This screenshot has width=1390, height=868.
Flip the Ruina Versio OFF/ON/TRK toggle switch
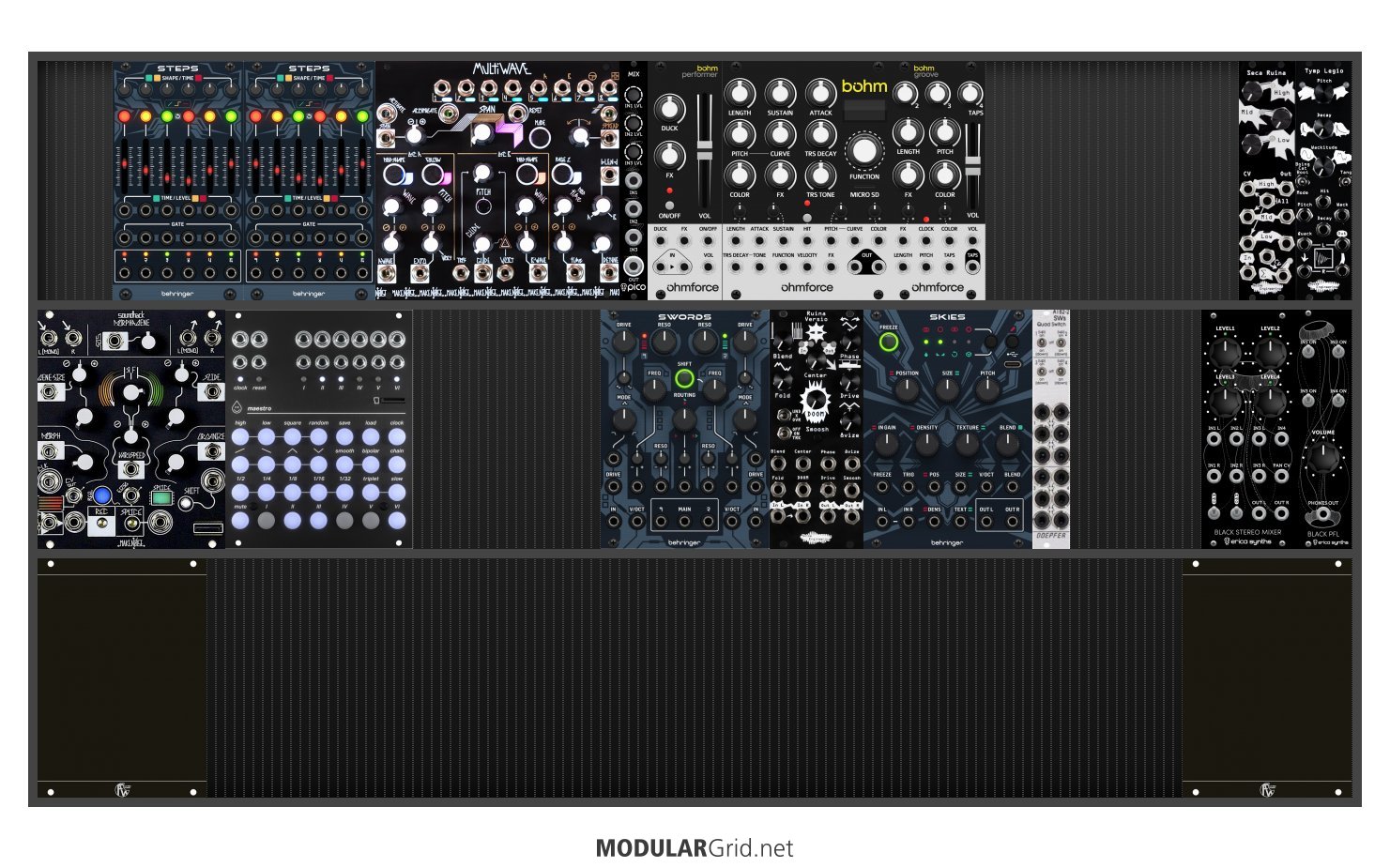783,434
